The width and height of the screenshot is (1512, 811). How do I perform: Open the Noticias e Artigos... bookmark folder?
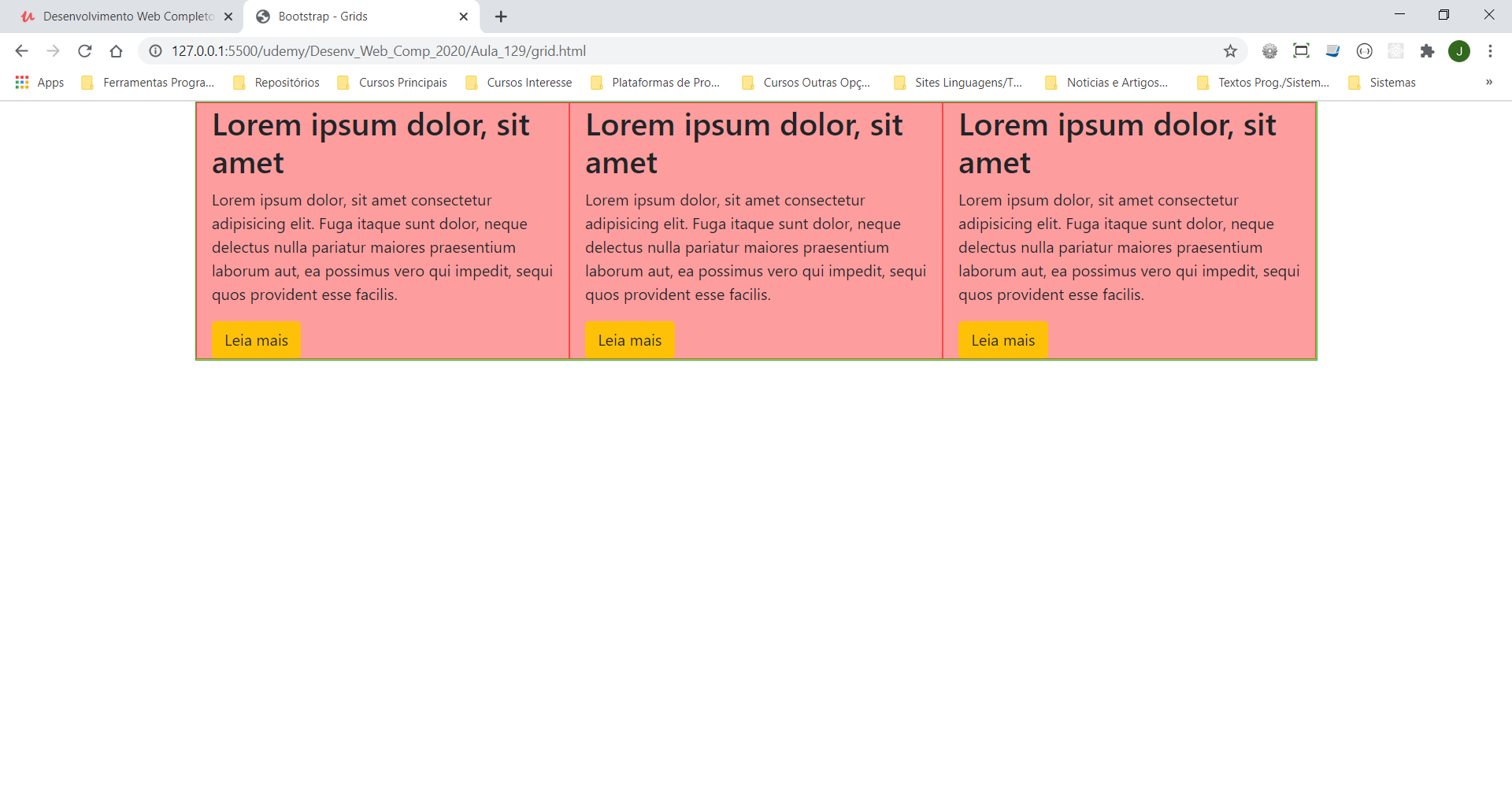click(1107, 83)
